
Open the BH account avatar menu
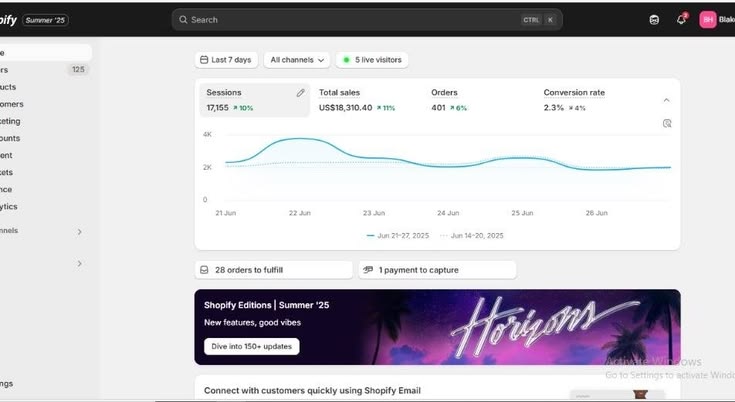point(708,20)
